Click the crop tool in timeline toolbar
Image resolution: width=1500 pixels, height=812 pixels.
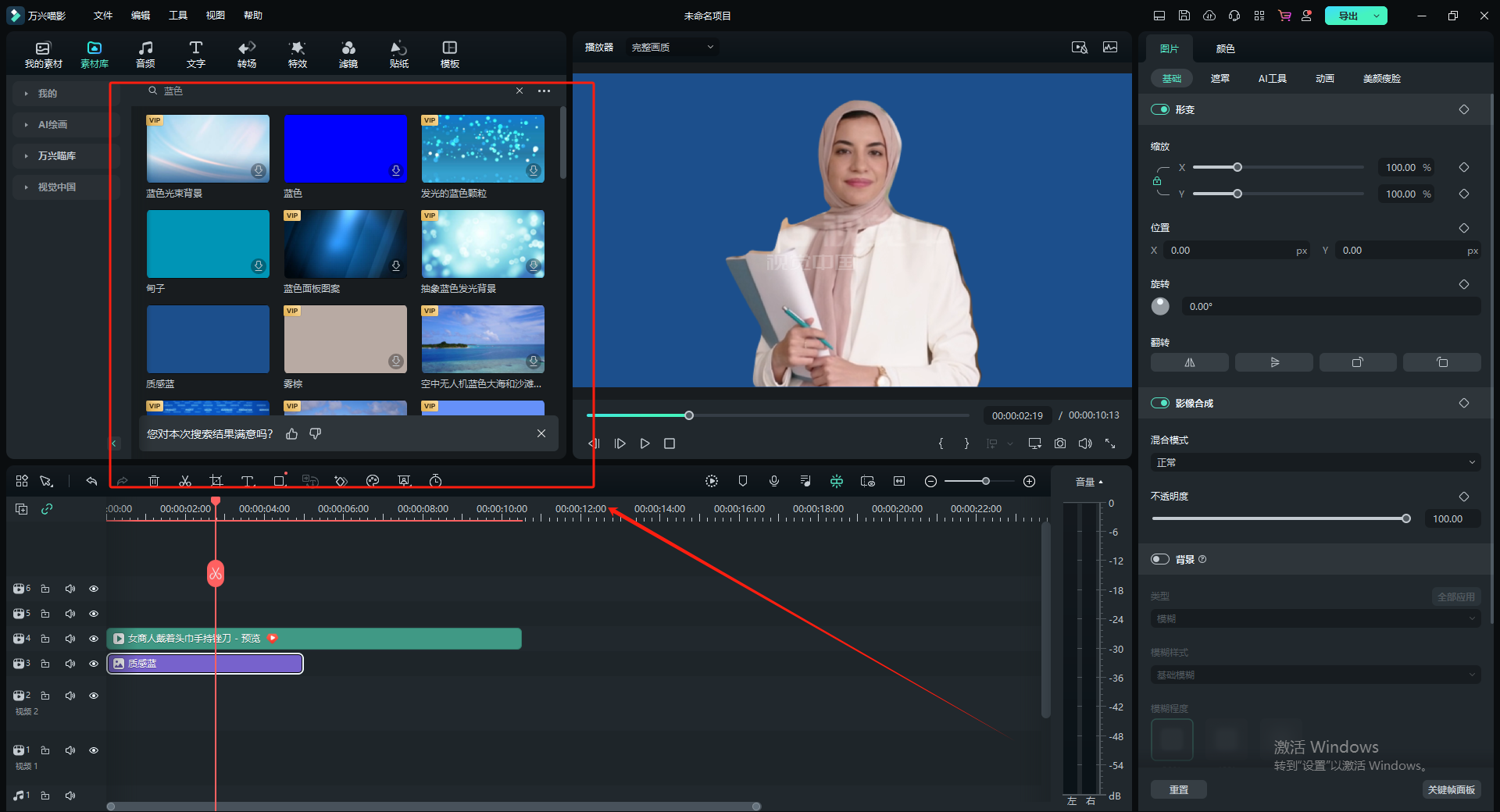pyautogui.click(x=216, y=481)
